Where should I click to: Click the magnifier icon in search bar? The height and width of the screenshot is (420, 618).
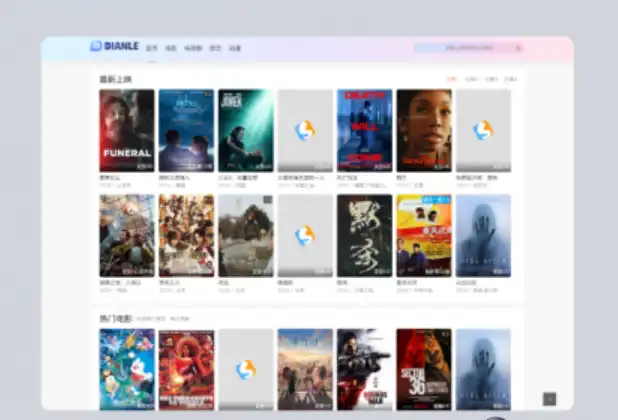[x=518, y=47]
